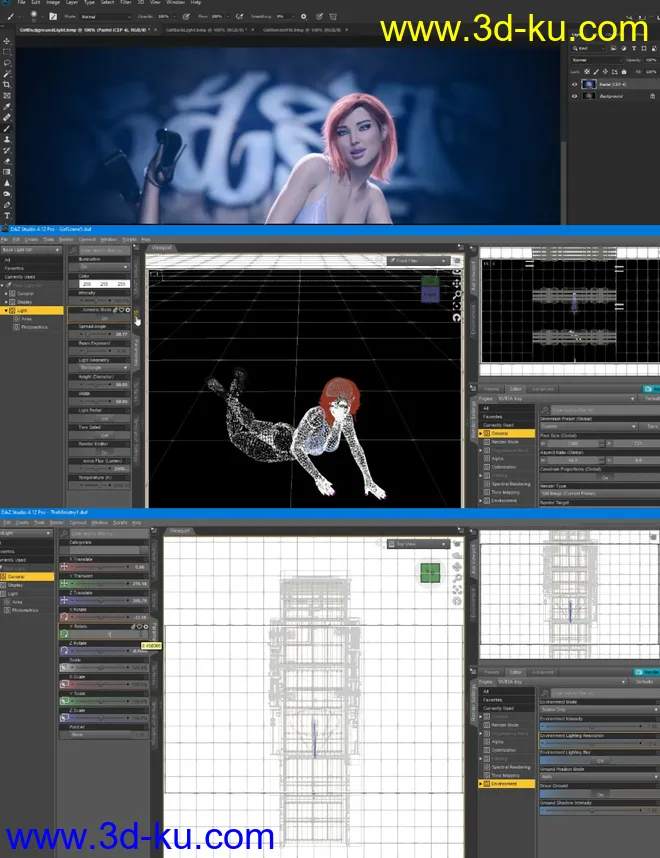Image resolution: width=660 pixels, height=858 pixels.
Task: Toggle the Two Sided light switch
Action: coord(106,435)
